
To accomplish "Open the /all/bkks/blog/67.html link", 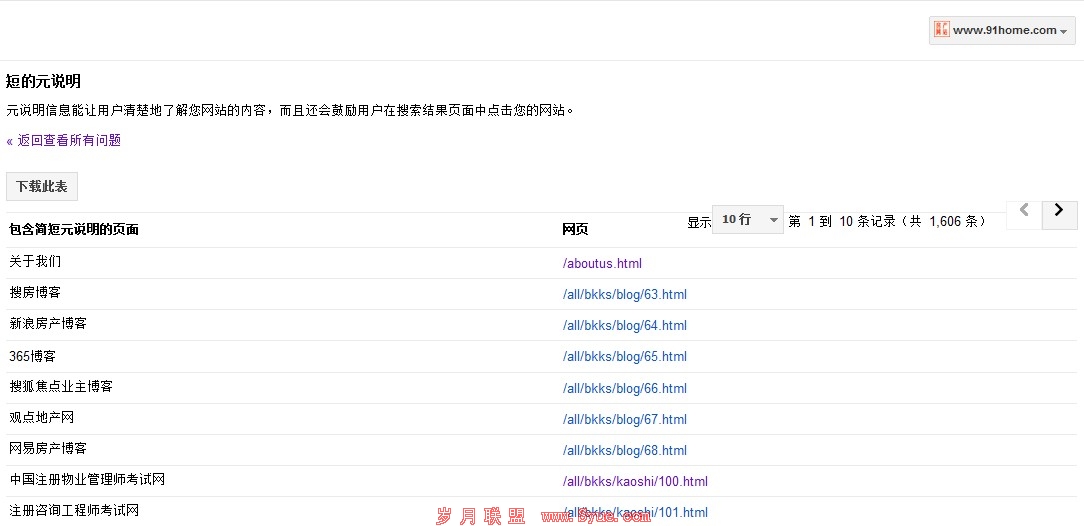I will coord(624,420).
